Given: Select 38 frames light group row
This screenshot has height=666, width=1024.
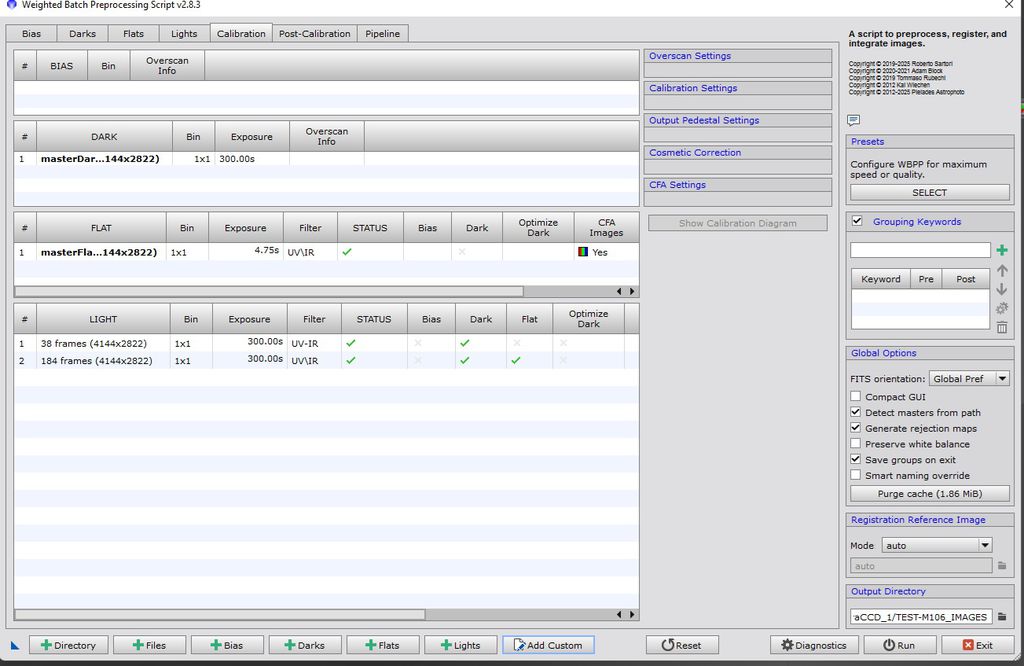Looking at the screenshot, I should click(x=326, y=343).
